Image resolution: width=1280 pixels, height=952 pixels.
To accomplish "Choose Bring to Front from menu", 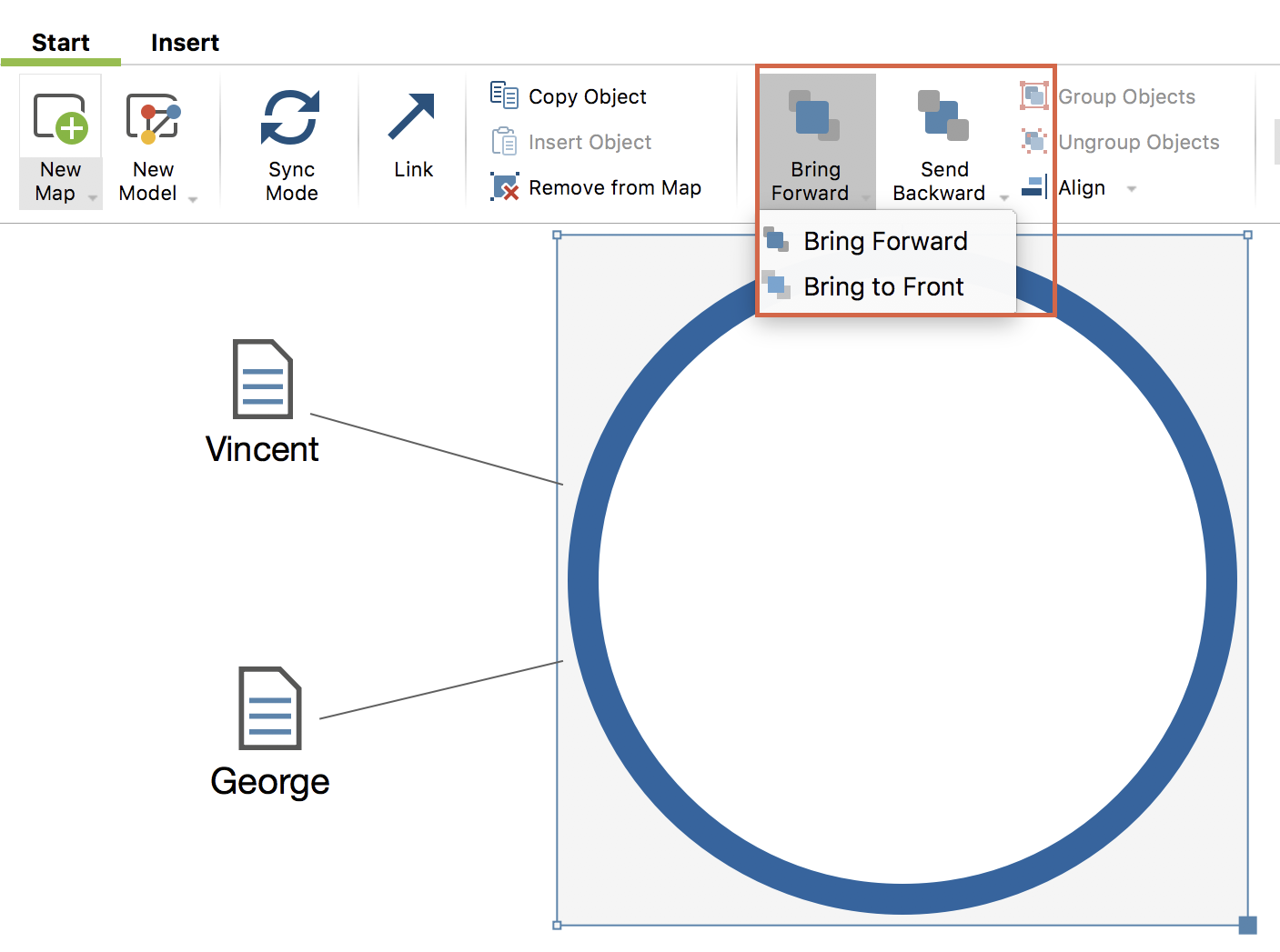I will point(882,287).
